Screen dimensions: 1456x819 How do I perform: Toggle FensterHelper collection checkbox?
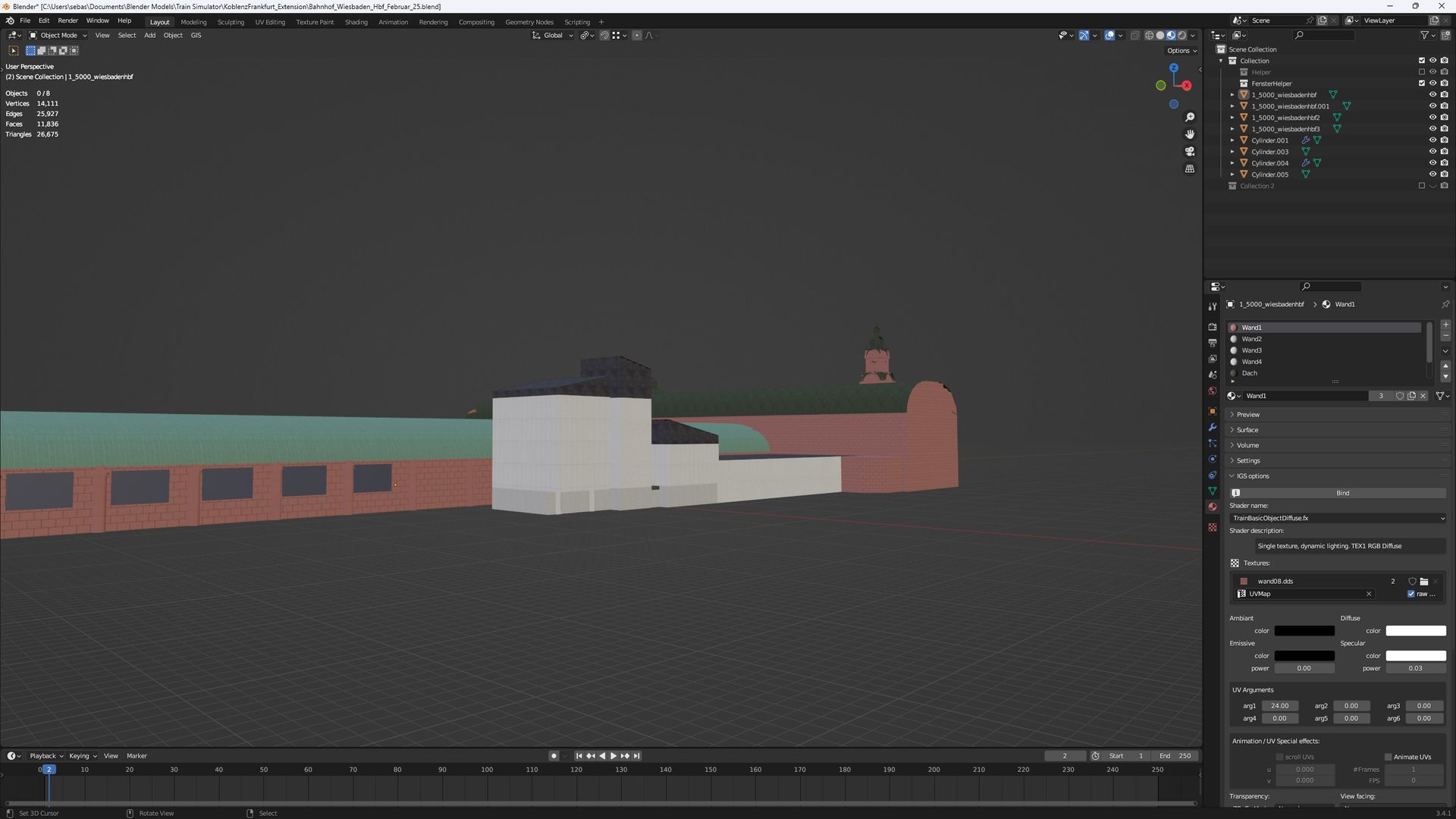click(x=1422, y=83)
